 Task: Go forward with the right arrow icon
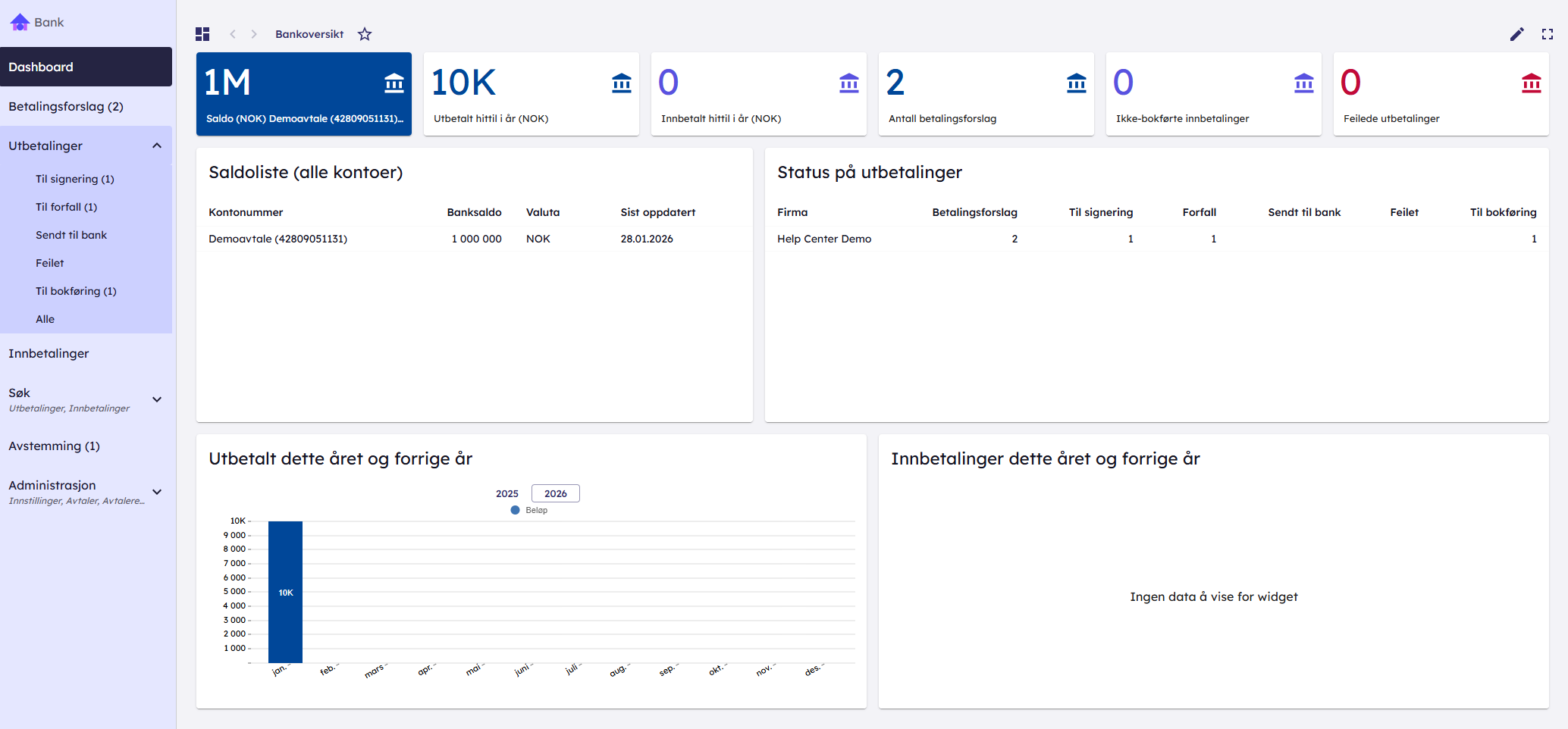coord(254,34)
